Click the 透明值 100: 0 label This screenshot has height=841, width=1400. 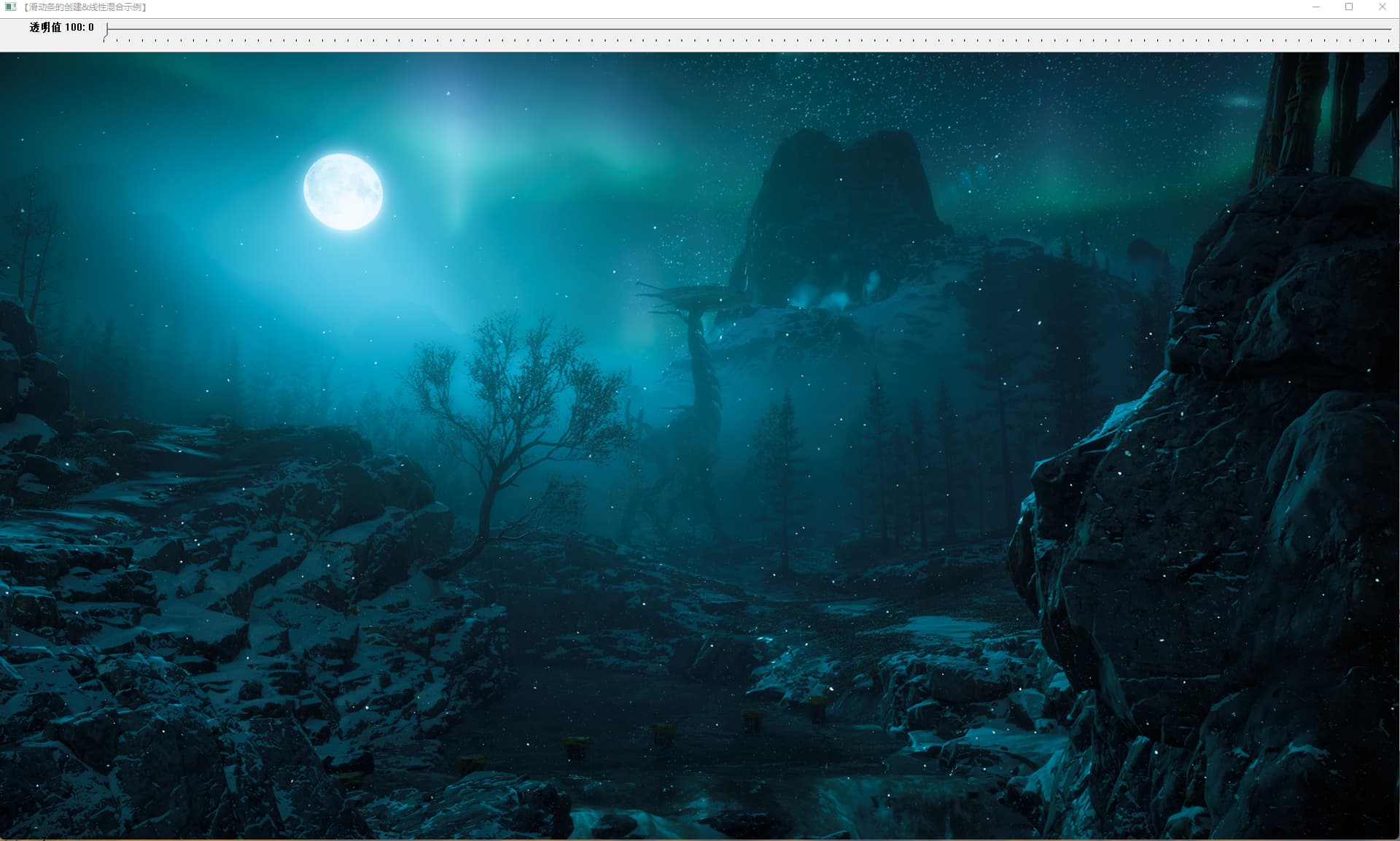coord(62,28)
